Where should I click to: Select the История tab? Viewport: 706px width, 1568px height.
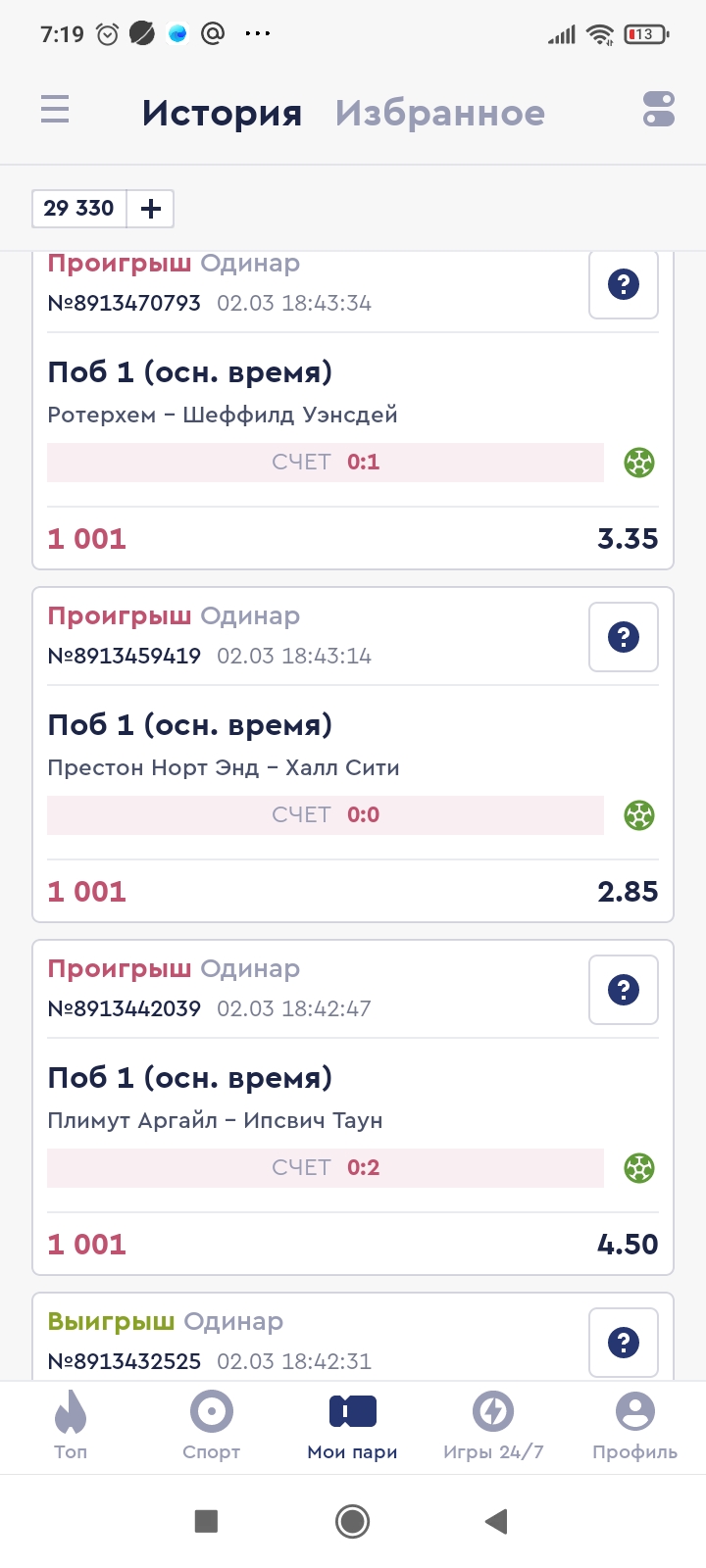pyautogui.click(x=222, y=114)
